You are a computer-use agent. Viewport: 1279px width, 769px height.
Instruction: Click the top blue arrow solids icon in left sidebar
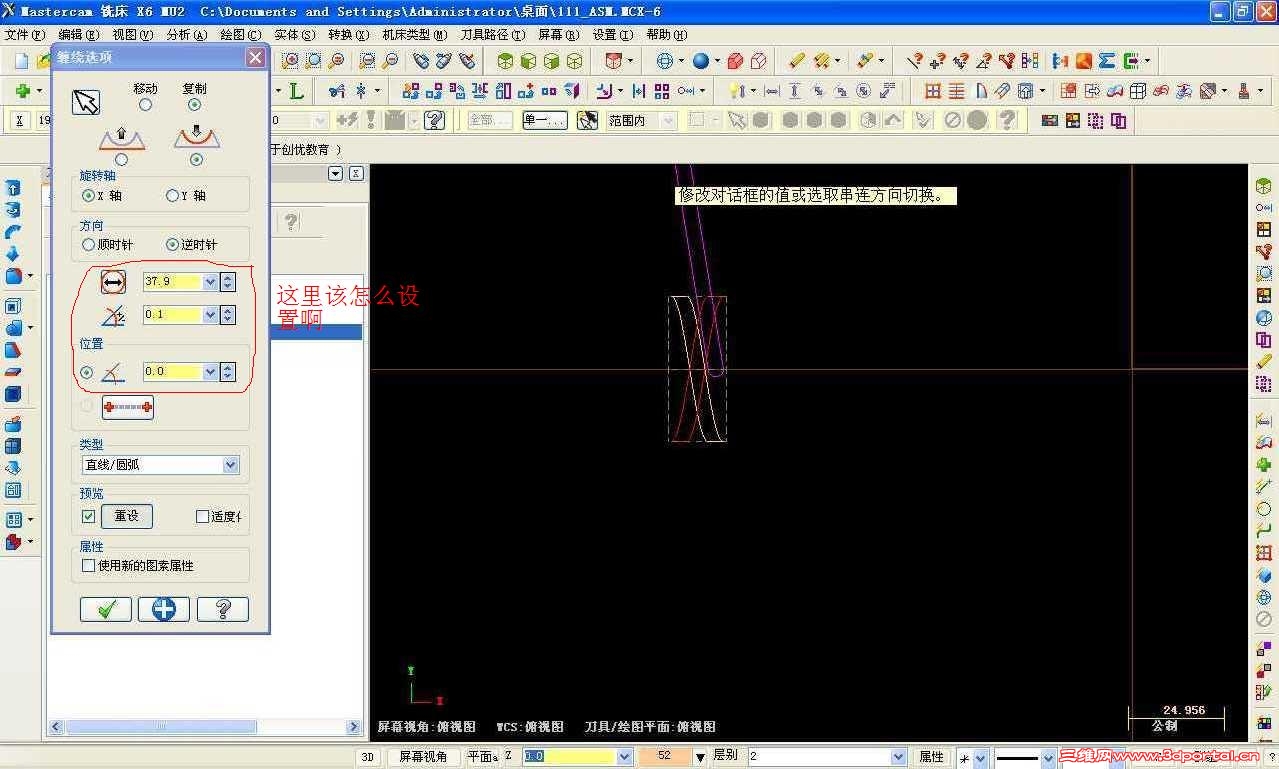pyautogui.click(x=13, y=188)
